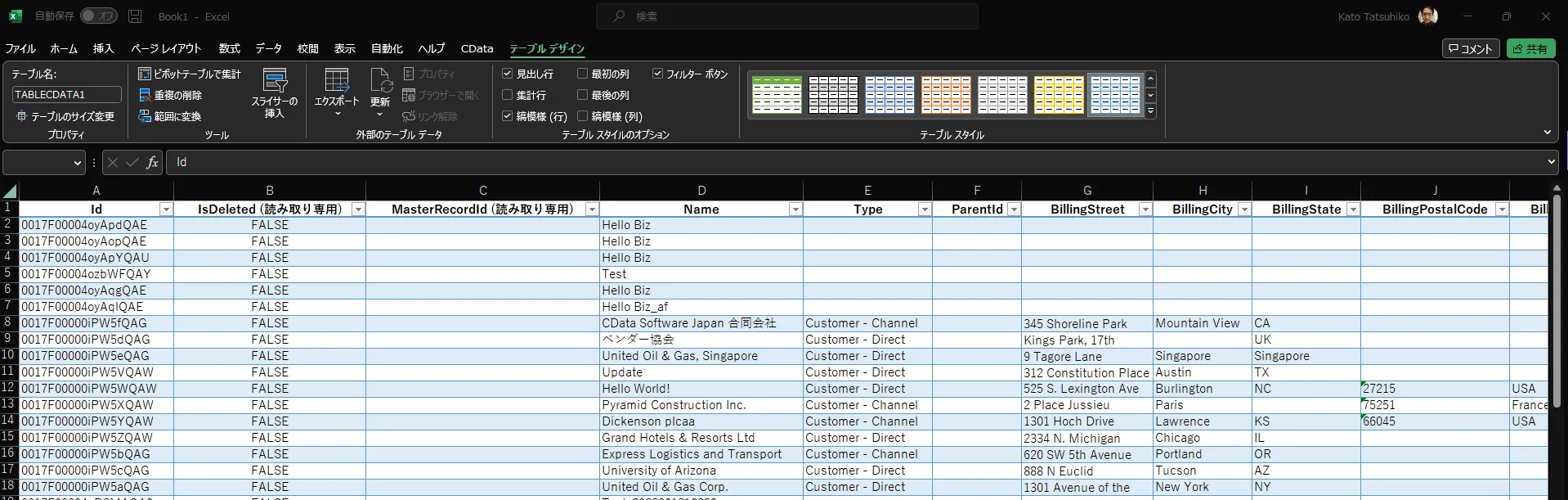Expand the Name Box dropdown arrow
Screen dimensions: 1568x500
[78, 163]
